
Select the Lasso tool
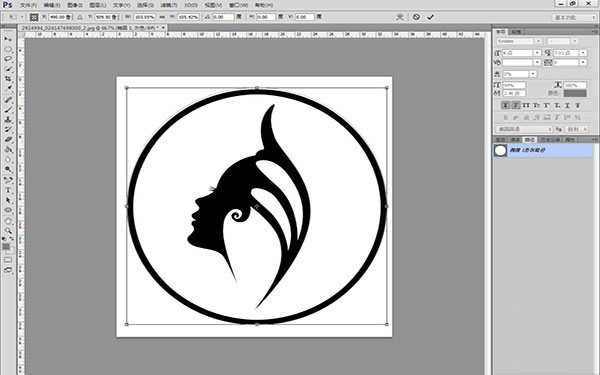(x=8, y=59)
